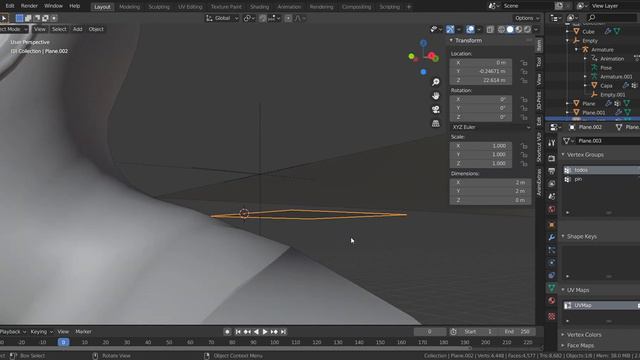Open the Object Data mesh tab icon
Image resolution: width=640 pixels, height=360 pixels.
click(552, 288)
